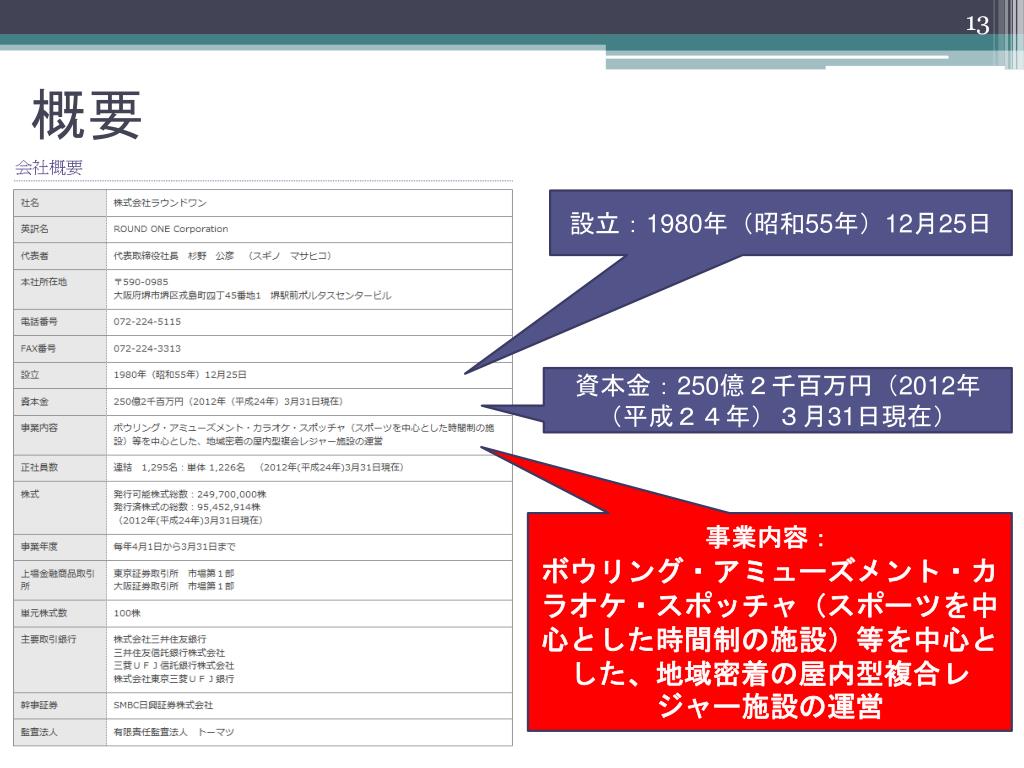
Task: Select the 三井住友信託銀行株式会社 line
Action: pyautogui.click(x=169, y=653)
